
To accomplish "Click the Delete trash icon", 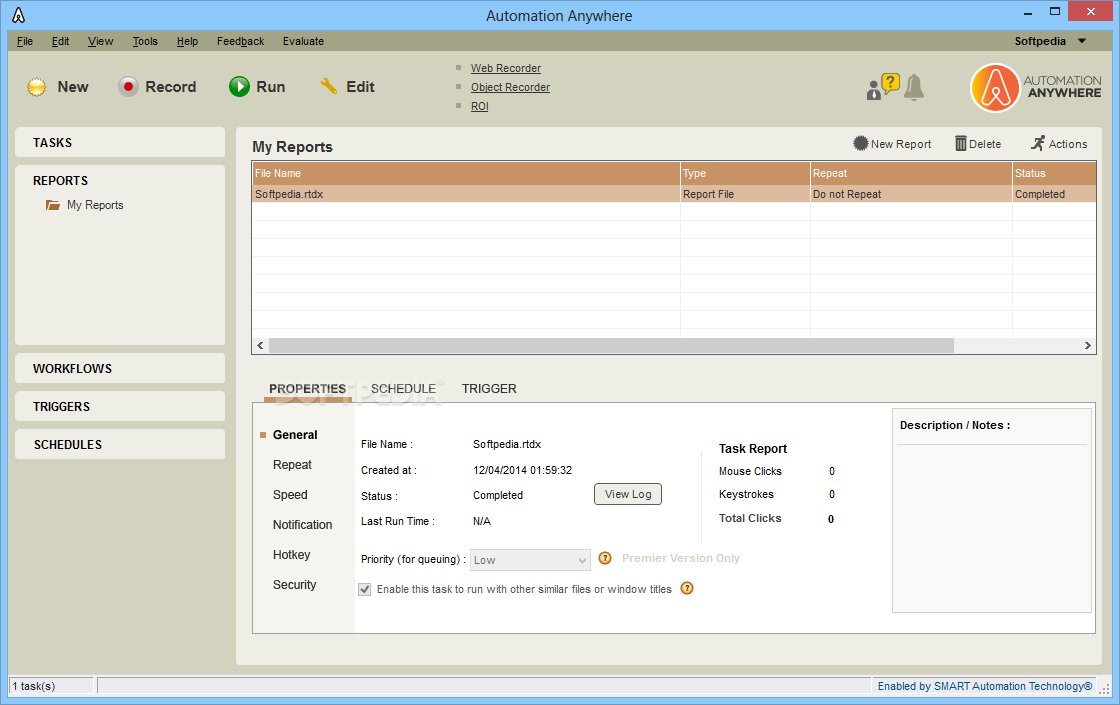I will click(961, 144).
